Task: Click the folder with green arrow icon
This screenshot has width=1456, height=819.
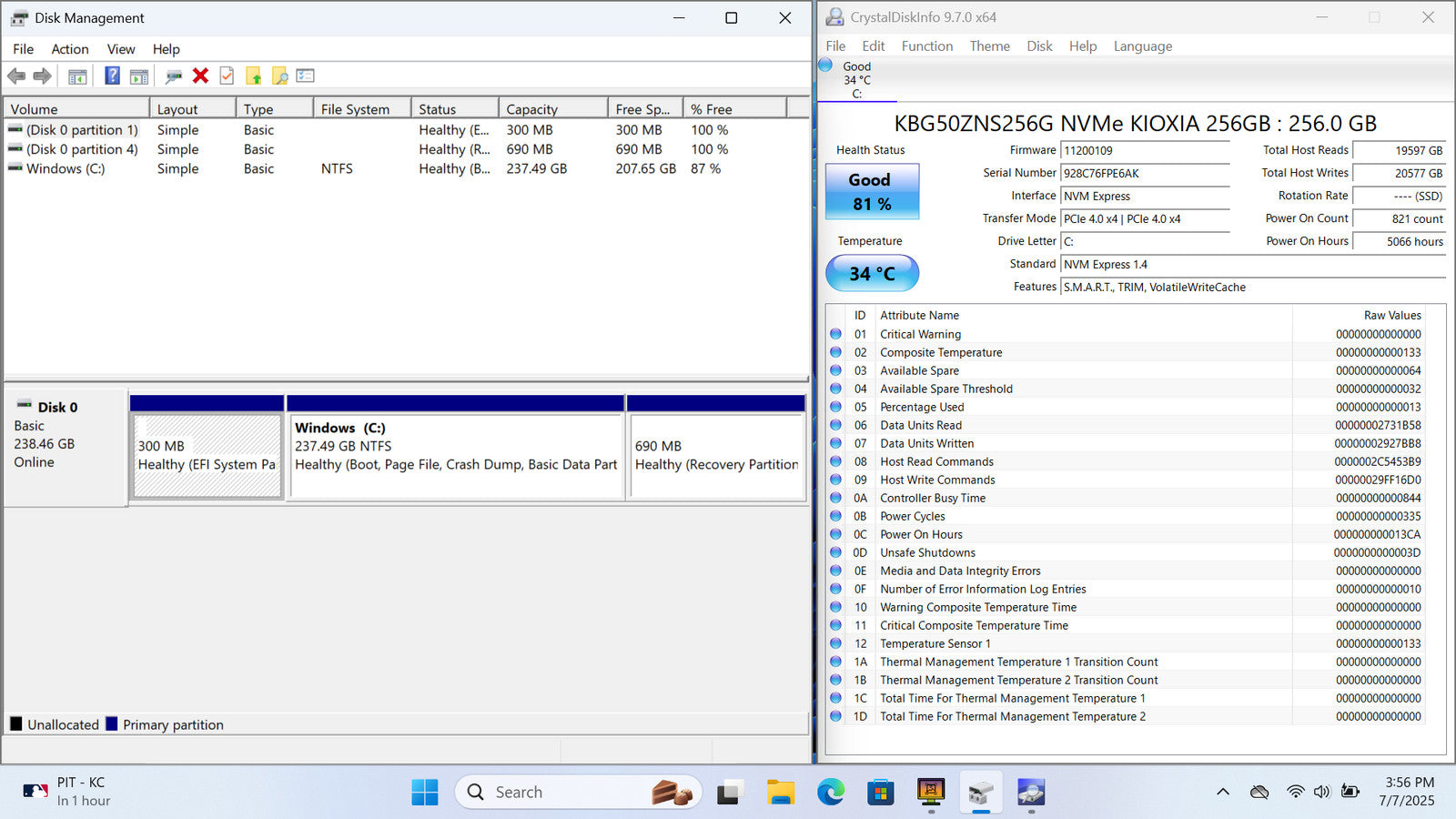Action: coord(253,76)
